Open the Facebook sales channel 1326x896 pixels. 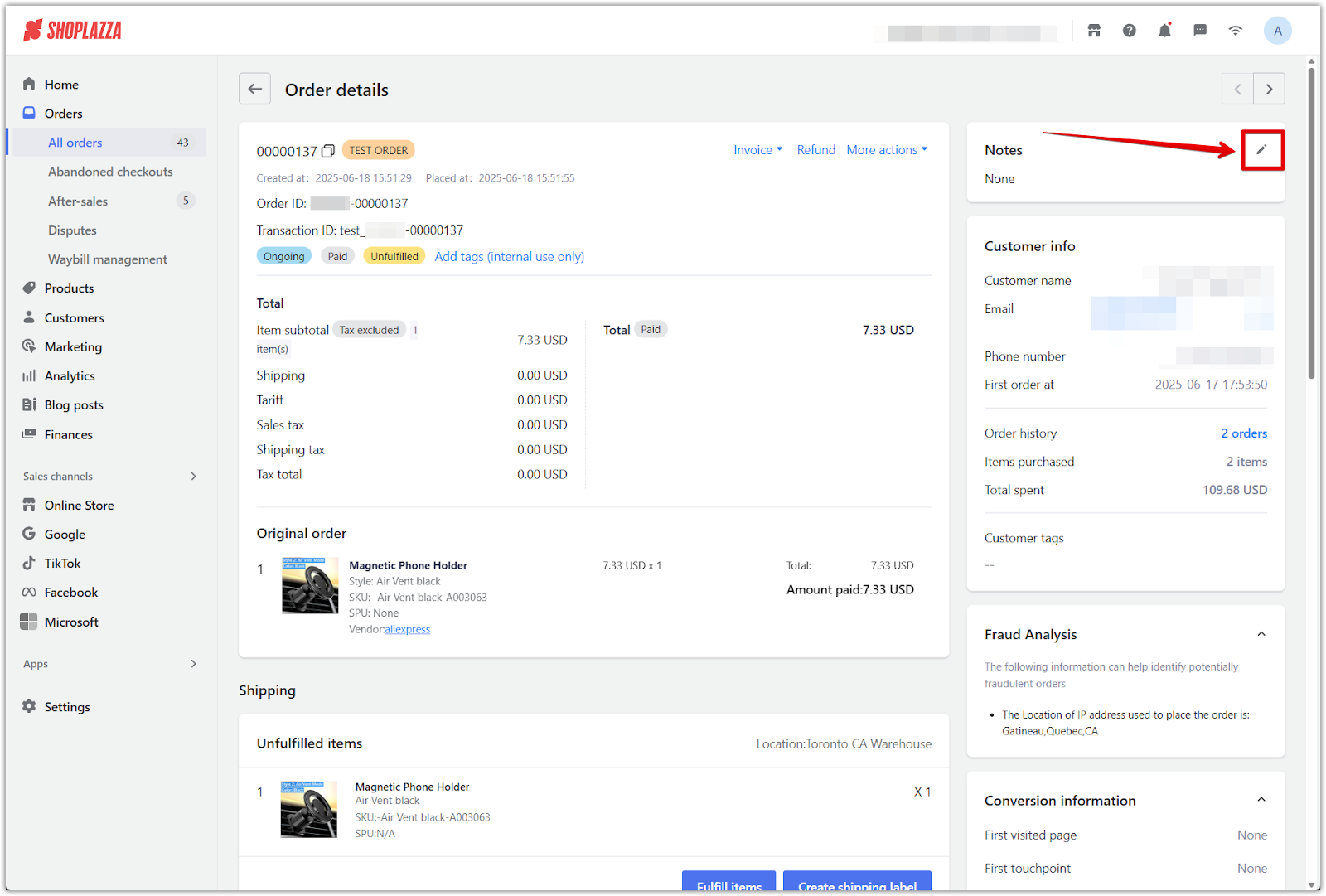(x=70, y=593)
